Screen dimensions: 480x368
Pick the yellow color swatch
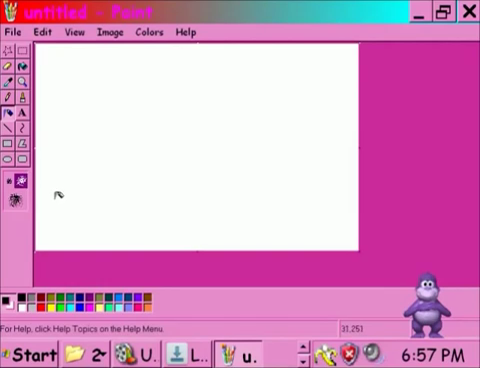(x=51, y=307)
